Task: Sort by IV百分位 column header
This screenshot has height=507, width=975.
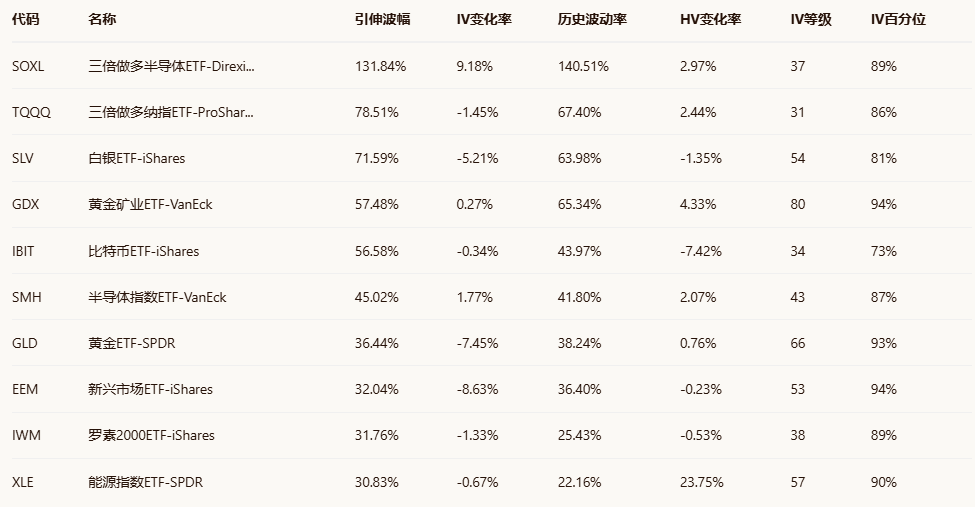Action: pos(898,19)
